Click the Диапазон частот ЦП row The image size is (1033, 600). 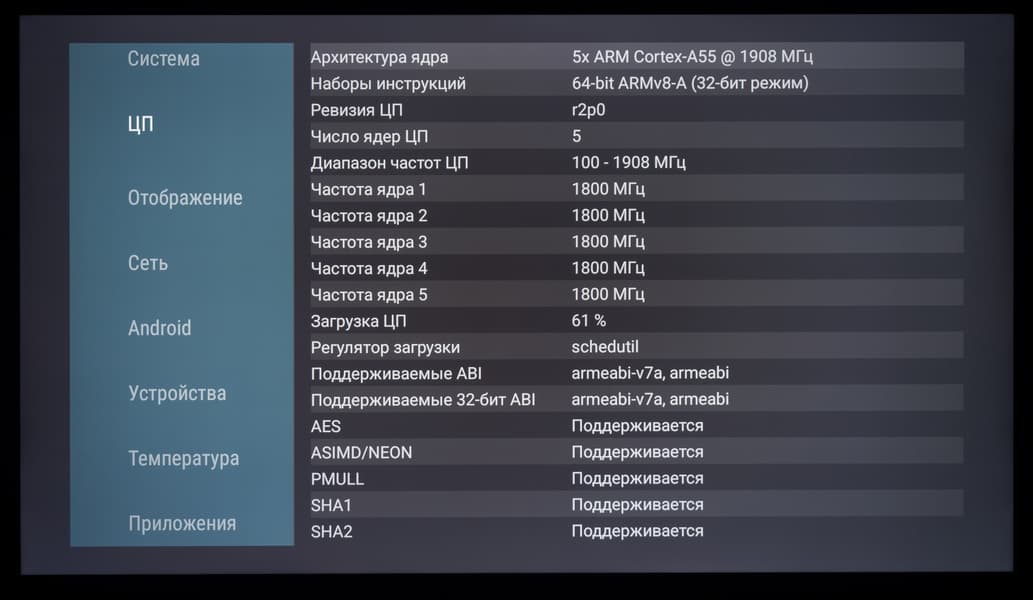(x=637, y=162)
